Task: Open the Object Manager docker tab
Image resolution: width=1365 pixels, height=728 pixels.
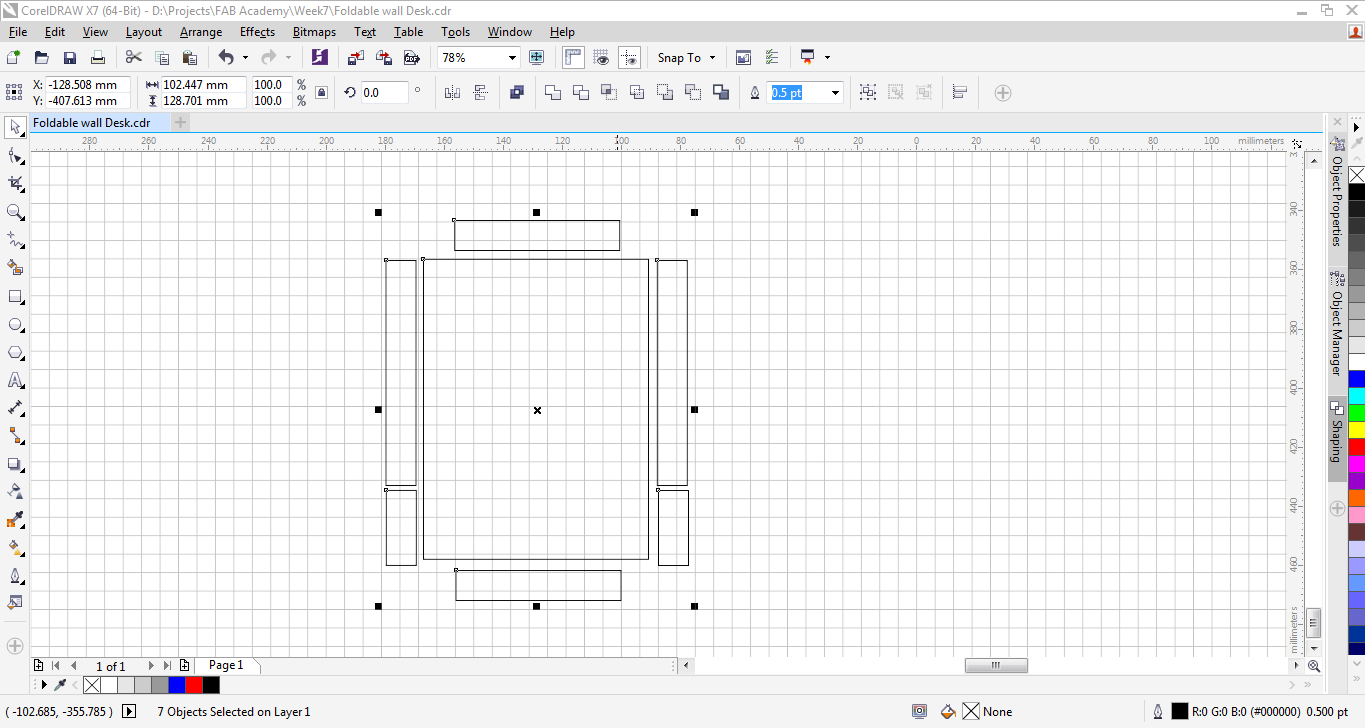Action: [1336, 332]
